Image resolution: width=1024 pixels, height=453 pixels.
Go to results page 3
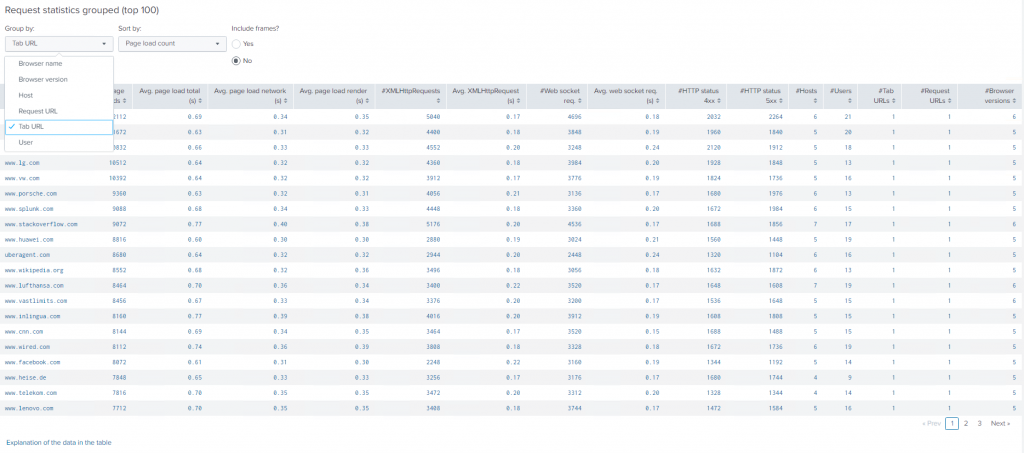click(980, 424)
